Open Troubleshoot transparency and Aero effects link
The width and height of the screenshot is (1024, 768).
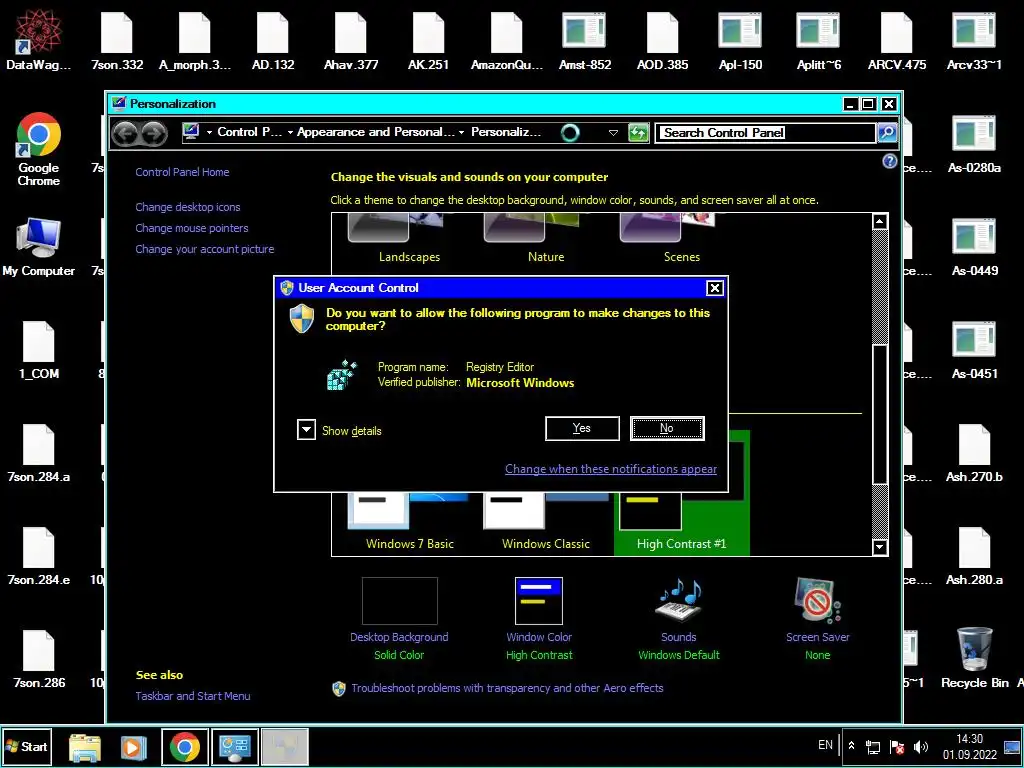click(507, 688)
